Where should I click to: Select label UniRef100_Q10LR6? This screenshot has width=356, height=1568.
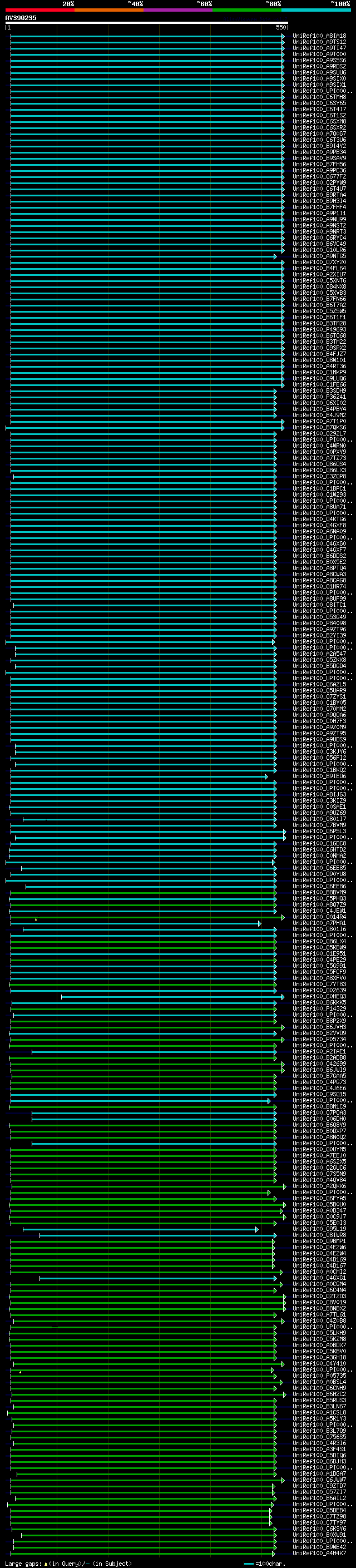click(319, 250)
